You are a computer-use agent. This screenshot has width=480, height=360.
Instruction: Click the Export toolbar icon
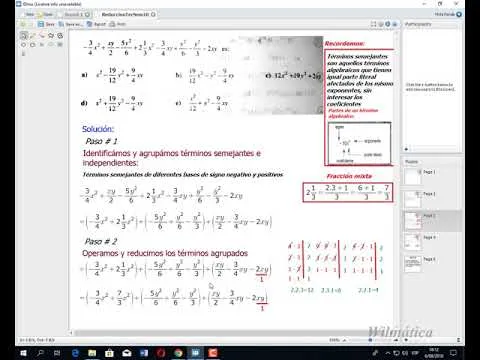pos(96,24)
